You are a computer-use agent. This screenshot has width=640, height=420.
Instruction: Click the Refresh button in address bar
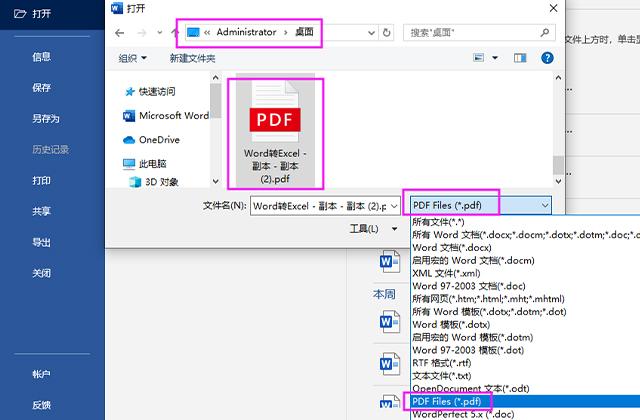click(x=386, y=33)
